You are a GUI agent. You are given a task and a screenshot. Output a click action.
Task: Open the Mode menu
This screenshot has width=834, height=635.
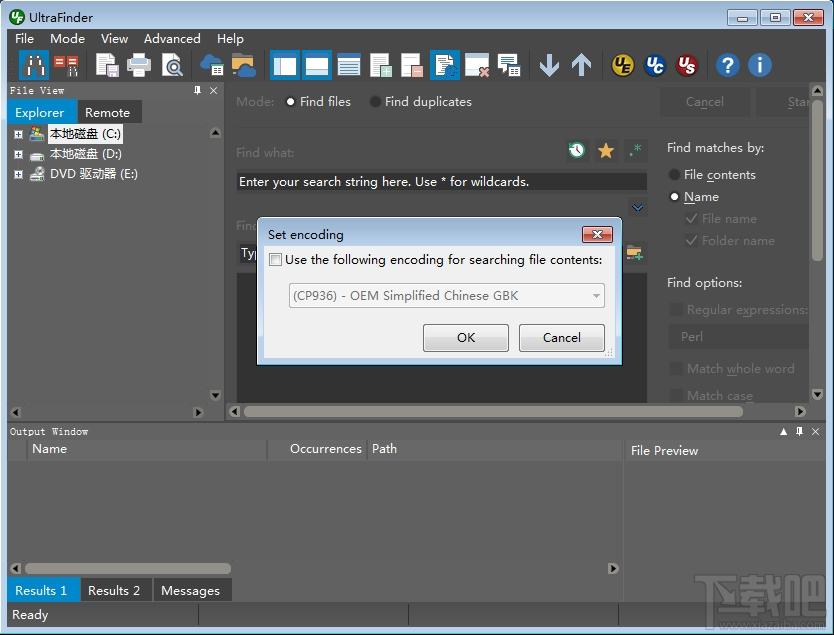68,39
